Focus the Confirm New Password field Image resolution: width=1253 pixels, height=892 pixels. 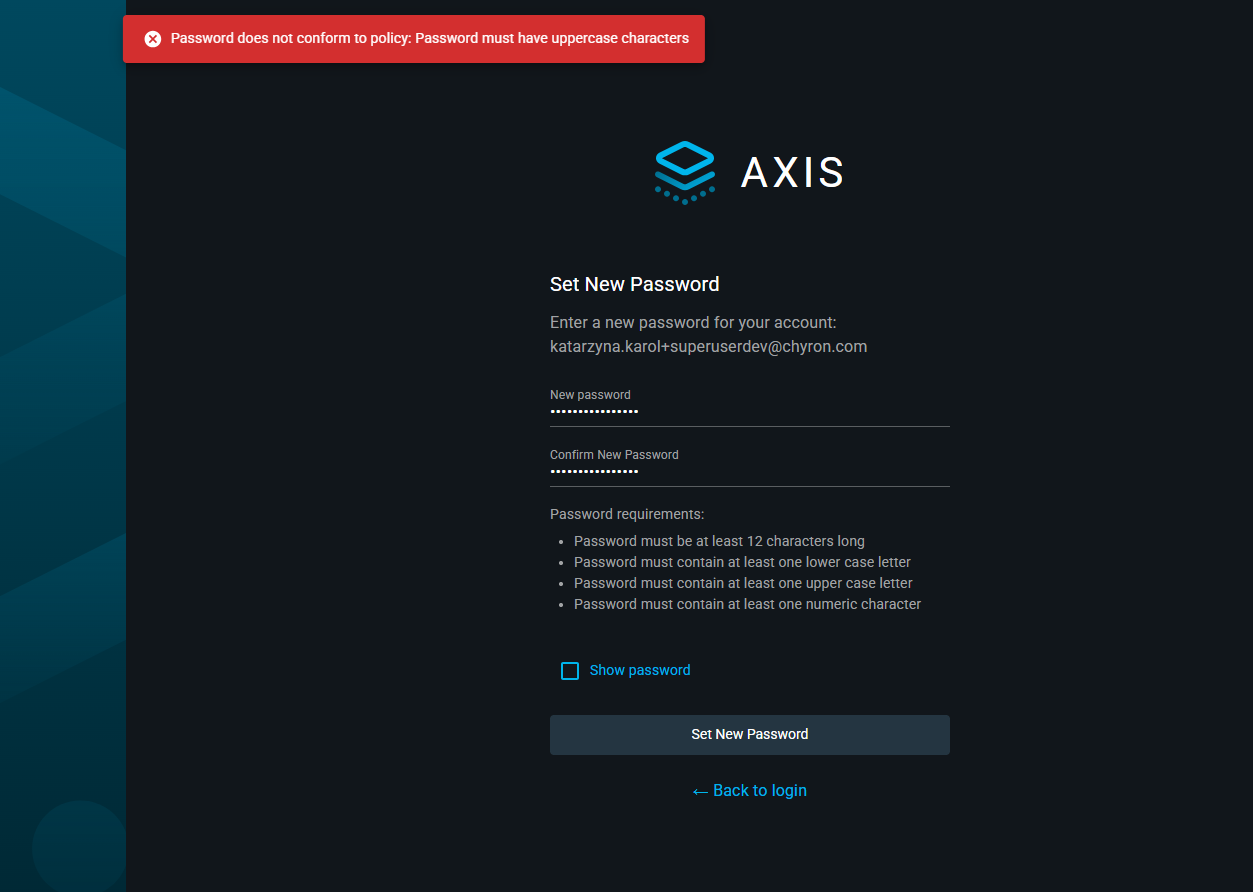pos(749,471)
